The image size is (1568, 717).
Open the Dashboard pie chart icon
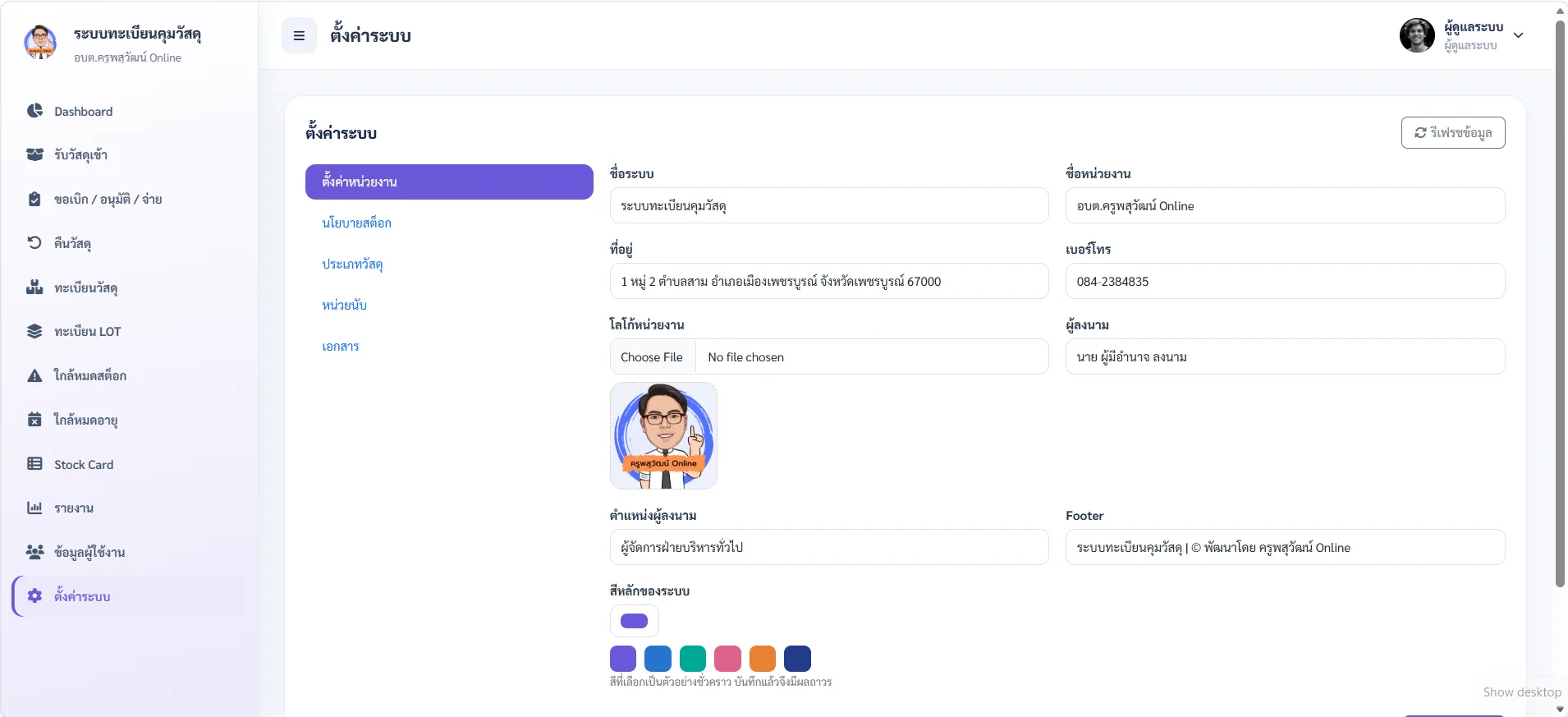34,111
